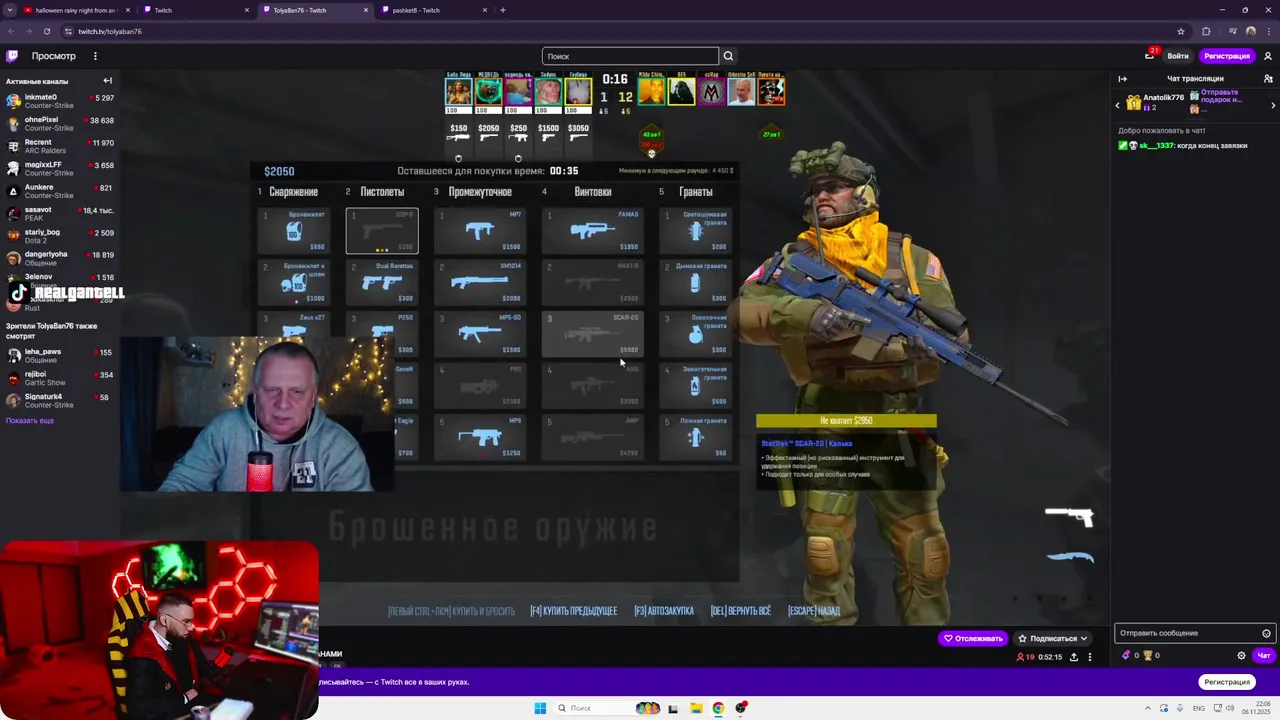Viewport: 1280px width, 720px height.
Task: Open magixxLFF channel in sidebar
Action: click(60, 169)
